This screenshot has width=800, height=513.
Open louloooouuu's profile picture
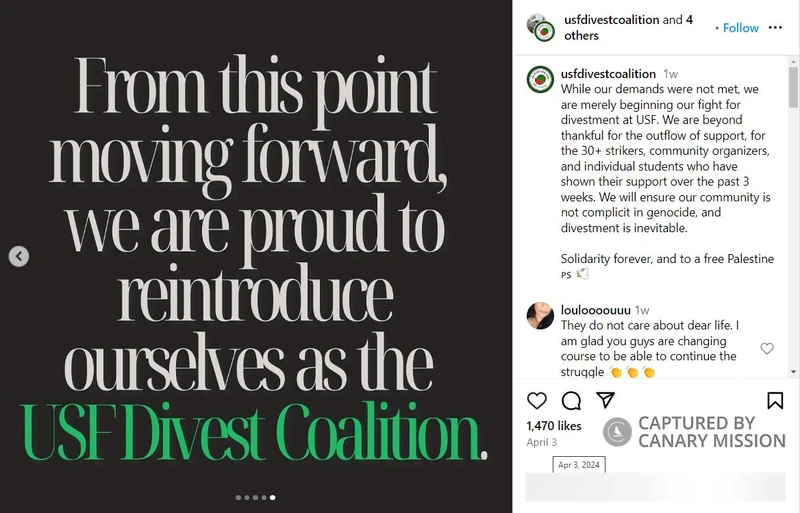pyautogui.click(x=540, y=316)
